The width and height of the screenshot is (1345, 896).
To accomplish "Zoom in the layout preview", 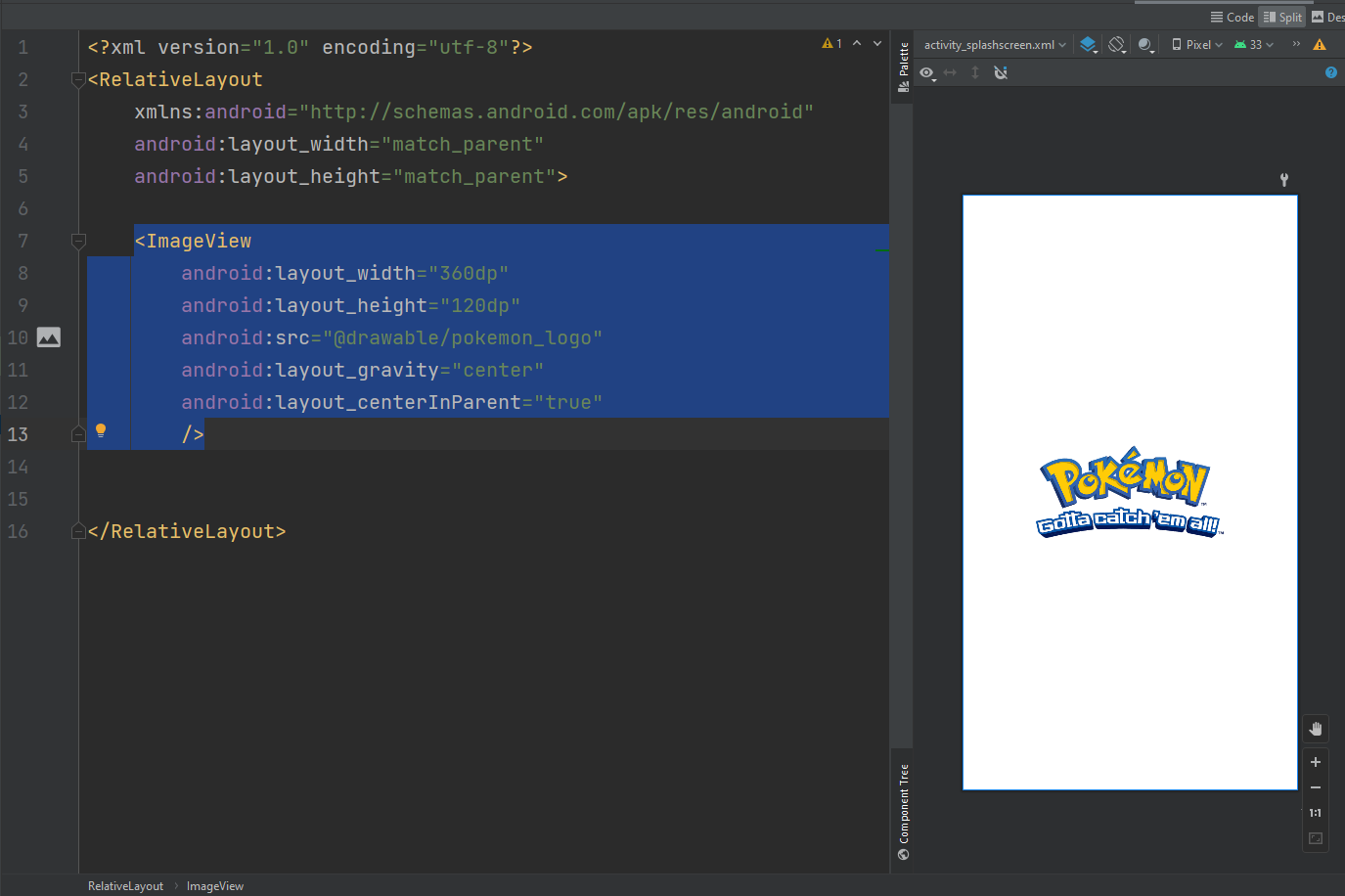I will click(x=1316, y=762).
